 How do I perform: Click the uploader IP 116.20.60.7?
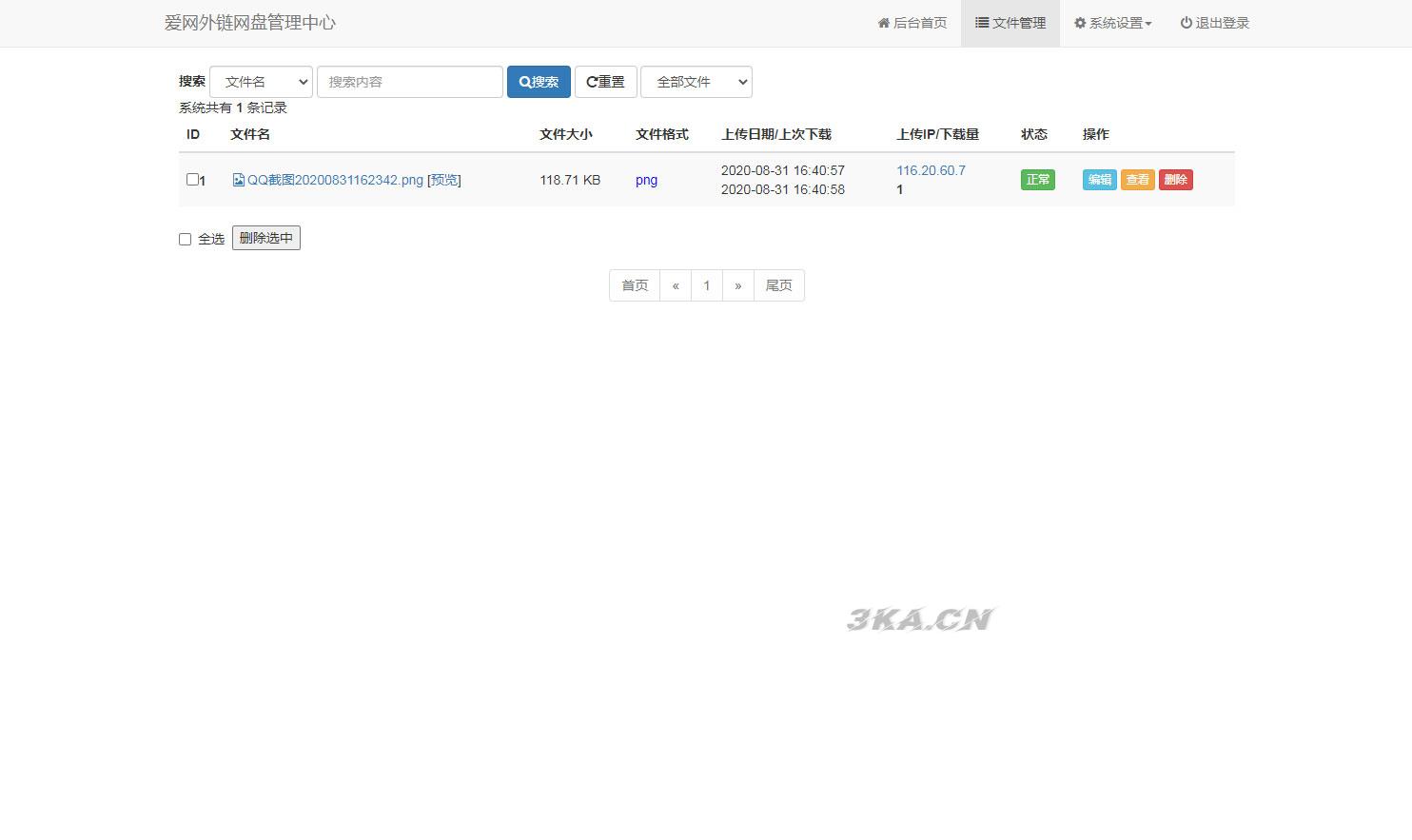click(931, 170)
